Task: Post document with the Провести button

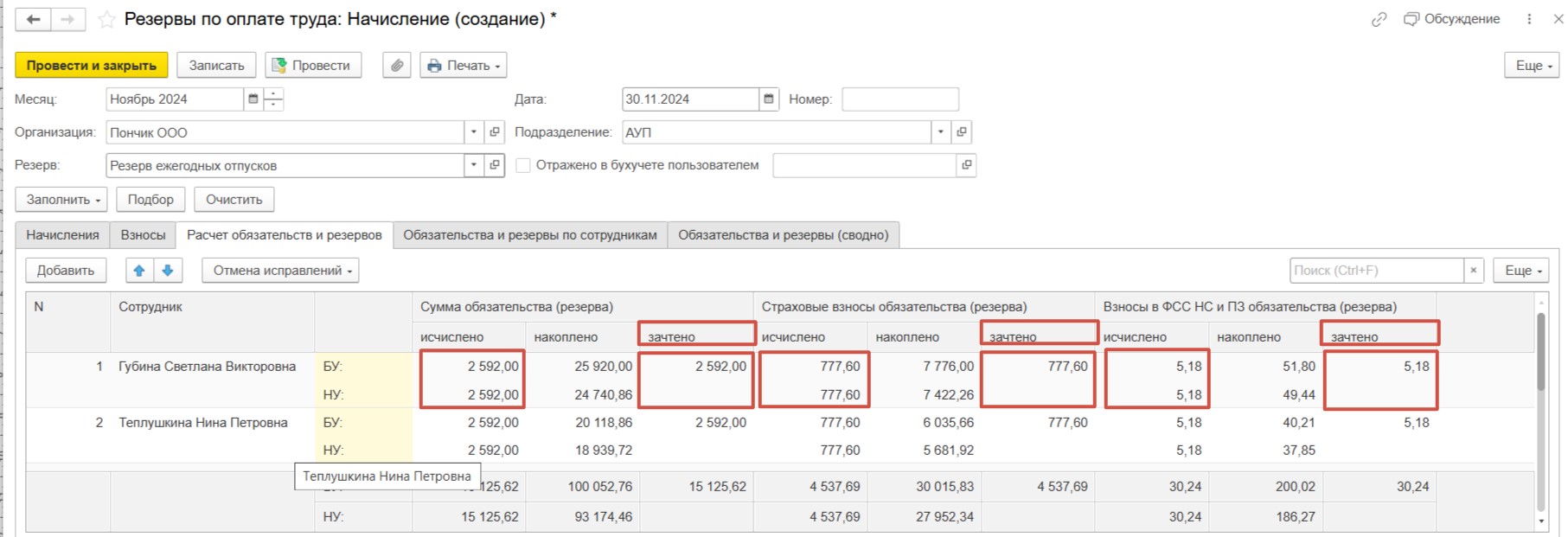Action: coord(313,65)
